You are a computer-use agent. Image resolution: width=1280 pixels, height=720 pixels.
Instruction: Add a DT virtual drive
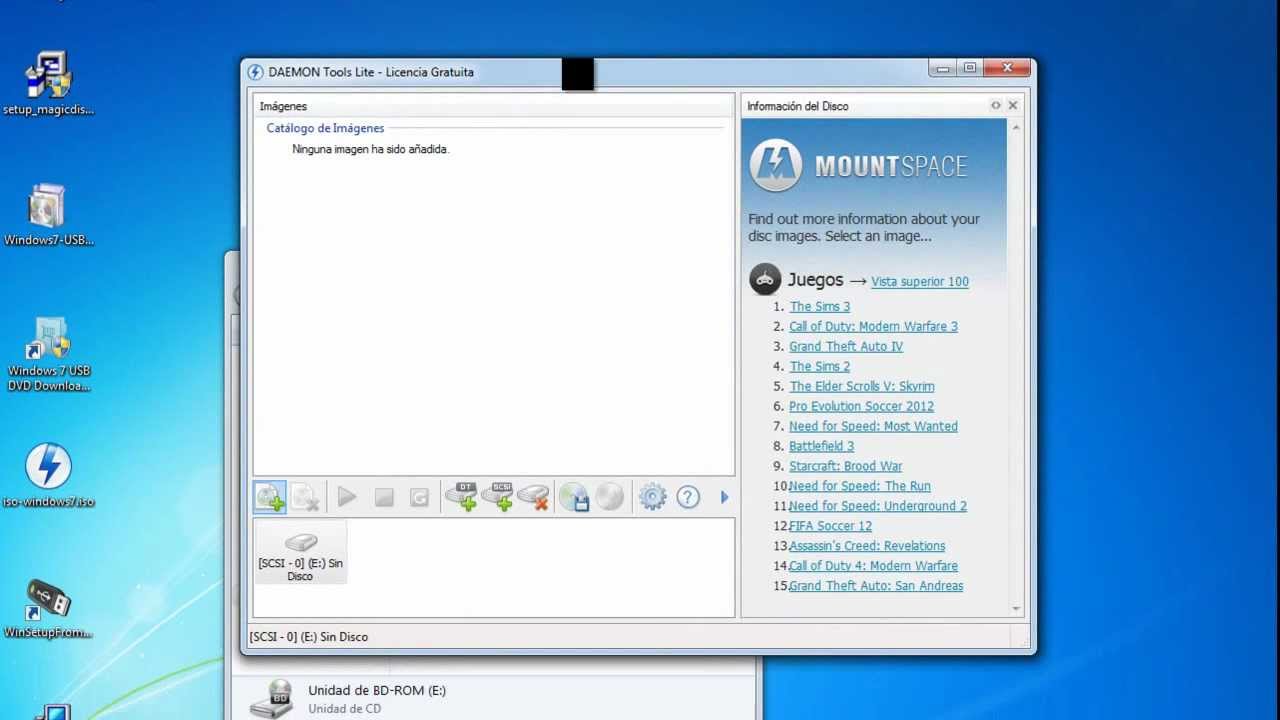pyautogui.click(x=461, y=496)
